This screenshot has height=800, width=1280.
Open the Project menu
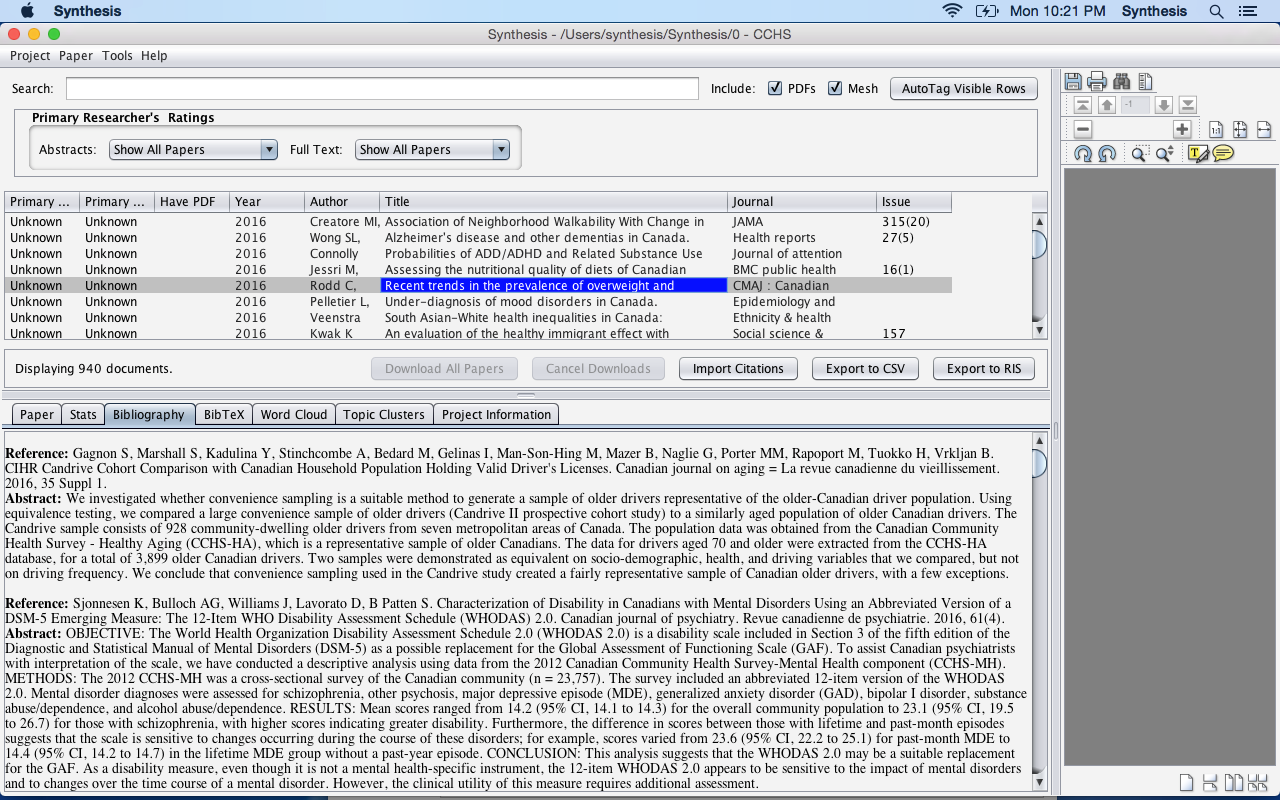click(x=30, y=56)
